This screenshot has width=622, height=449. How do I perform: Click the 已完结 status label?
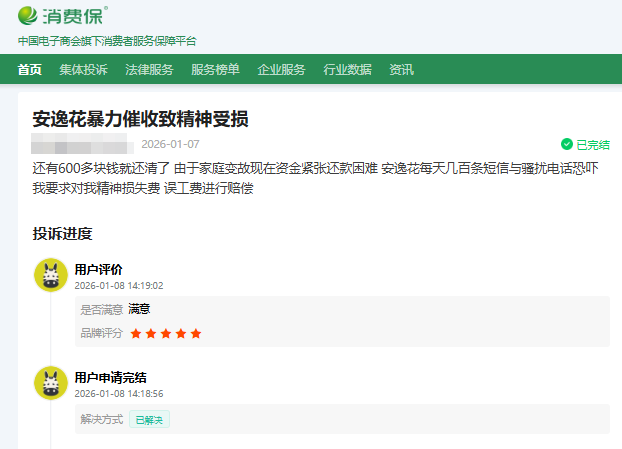pyautogui.click(x=592, y=144)
